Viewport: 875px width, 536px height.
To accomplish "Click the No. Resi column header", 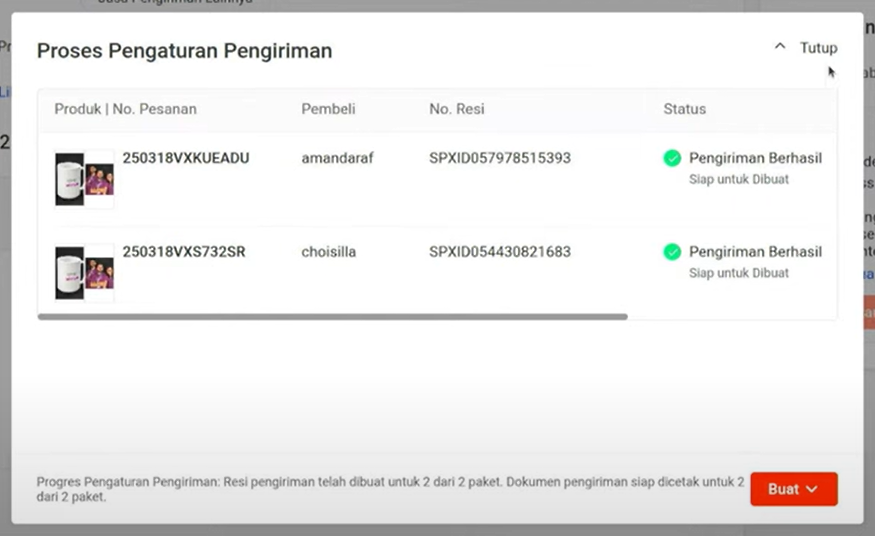I will (x=456, y=109).
